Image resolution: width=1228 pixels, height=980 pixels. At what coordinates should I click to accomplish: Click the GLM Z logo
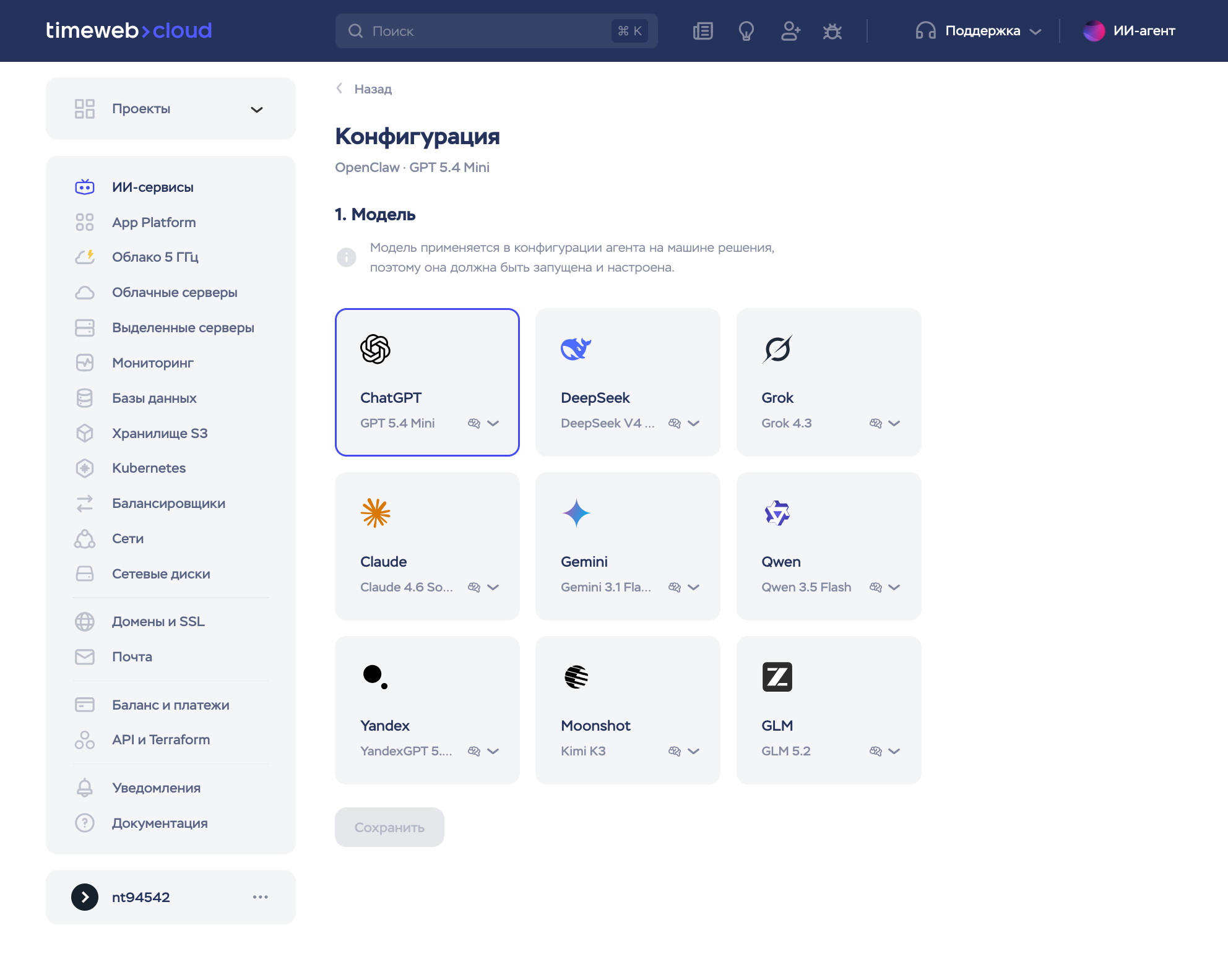tap(777, 677)
